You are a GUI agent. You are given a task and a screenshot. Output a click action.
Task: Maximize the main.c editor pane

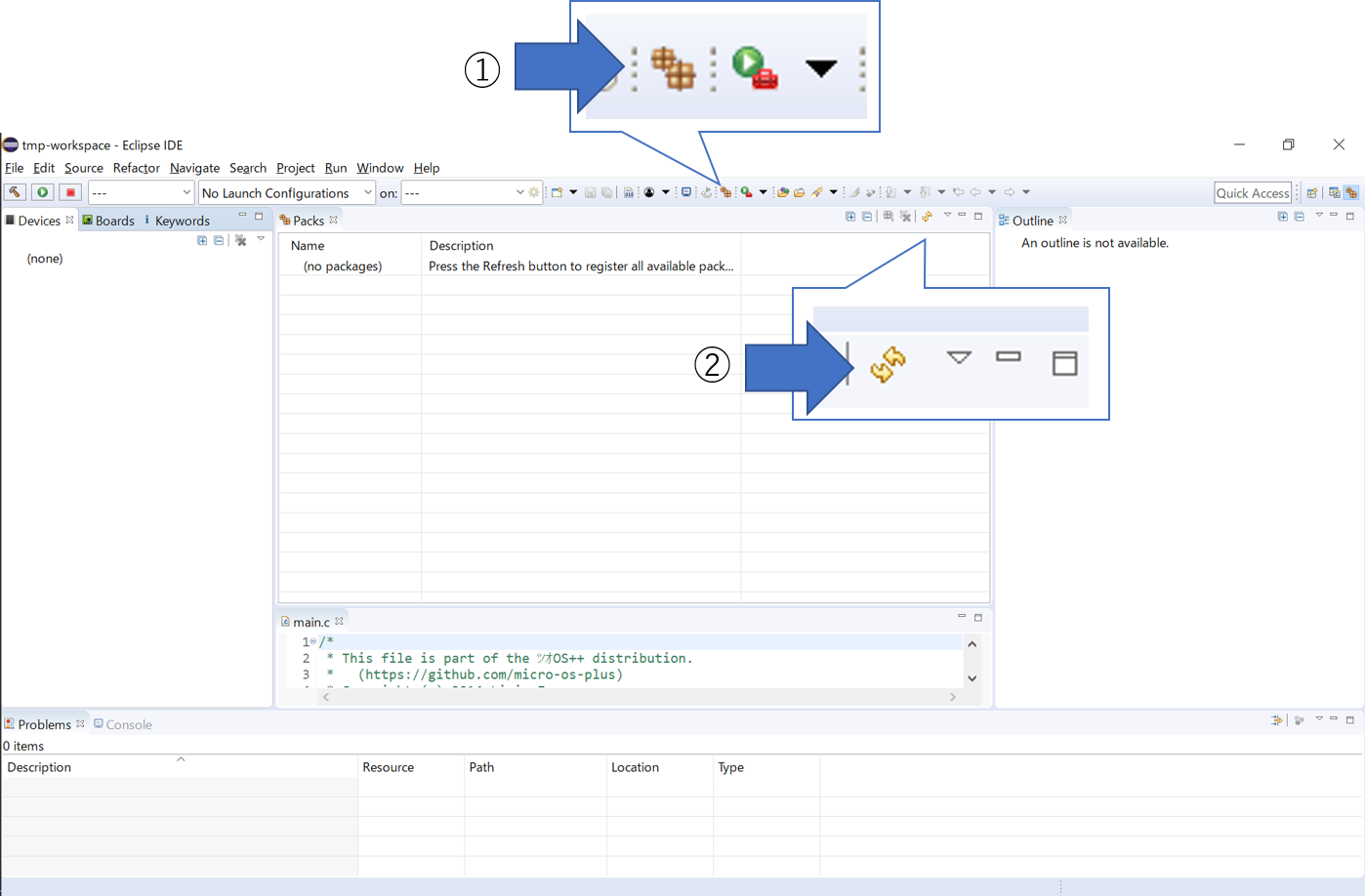[977, 618]
